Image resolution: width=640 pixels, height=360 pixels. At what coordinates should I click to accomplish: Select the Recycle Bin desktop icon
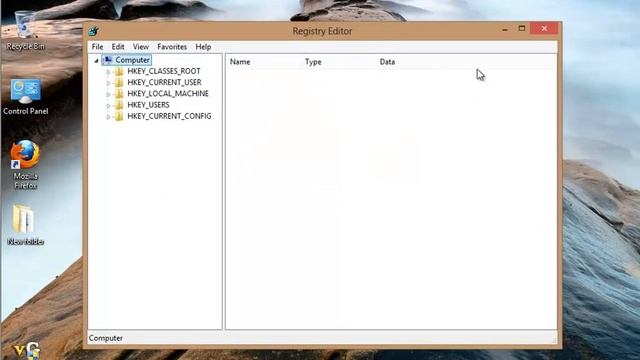pyautogui.click(x=25, y=31)
